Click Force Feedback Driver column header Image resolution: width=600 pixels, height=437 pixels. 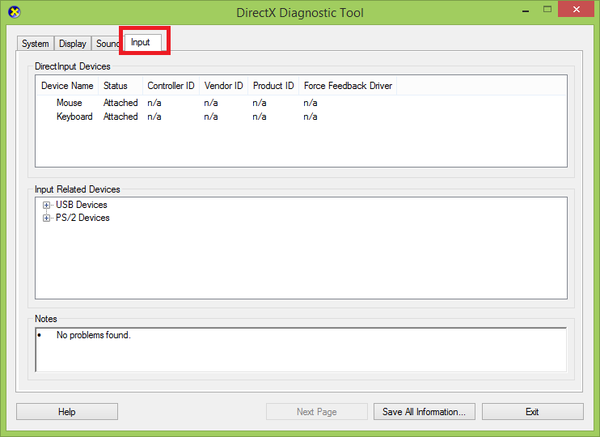[x=348, y=86]
